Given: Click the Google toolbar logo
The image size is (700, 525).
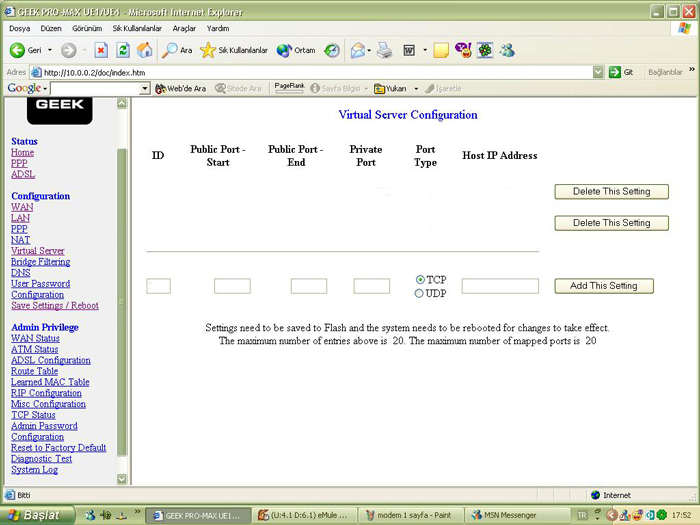Looking at the screenshot, I should 24,88.
